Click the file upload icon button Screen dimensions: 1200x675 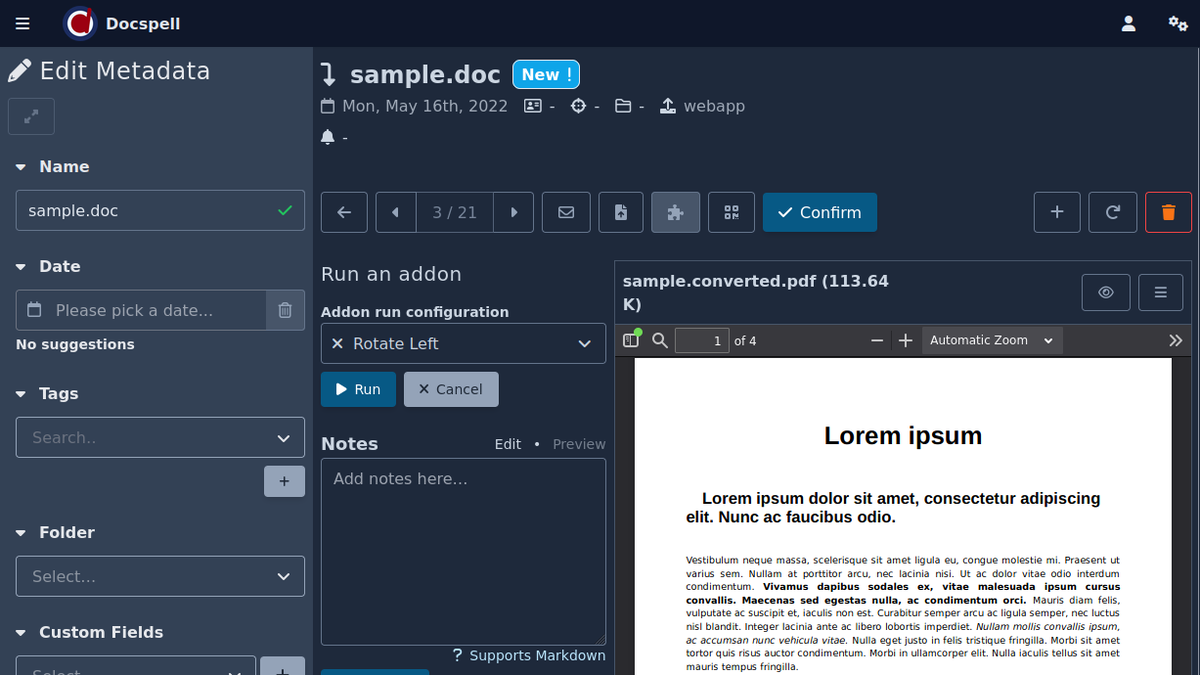click(x=621, y=212)
